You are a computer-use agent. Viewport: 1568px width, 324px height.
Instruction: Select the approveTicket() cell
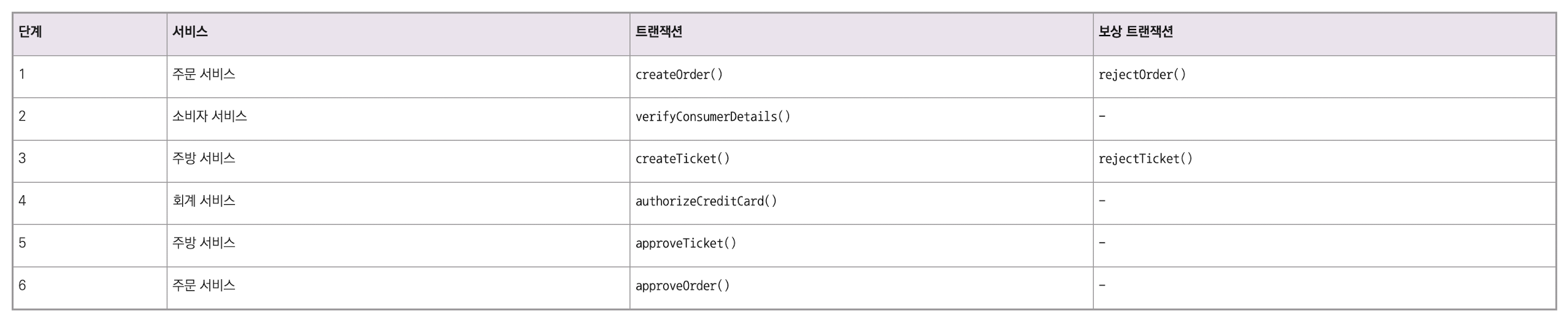pyautogui.click(x=685, y=244)
